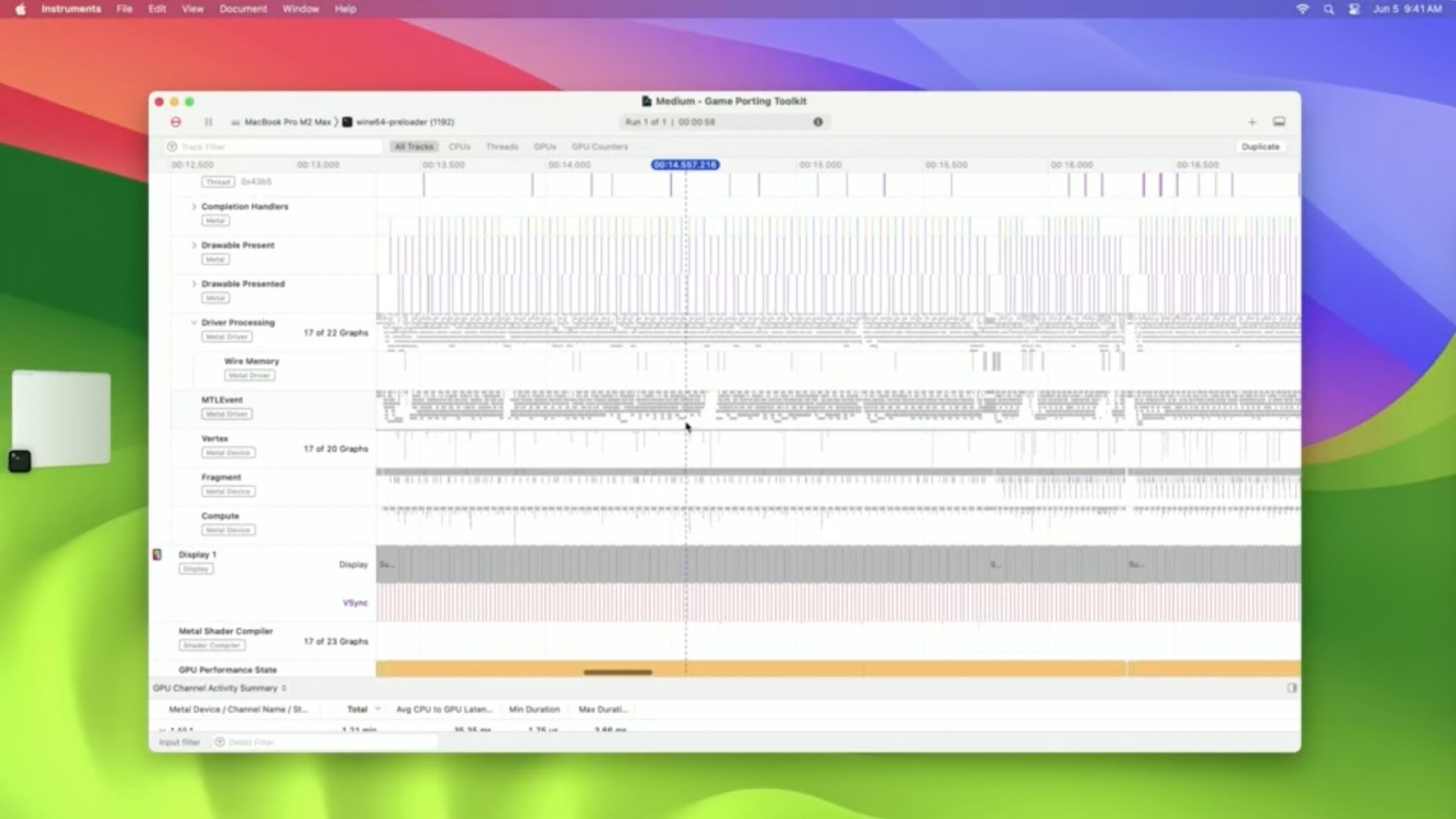Image resolution: width=1456 pixels, height=819 pixels.
Task: Open GPU Channel Activity Summary dropdown
Action: (219, 688)
